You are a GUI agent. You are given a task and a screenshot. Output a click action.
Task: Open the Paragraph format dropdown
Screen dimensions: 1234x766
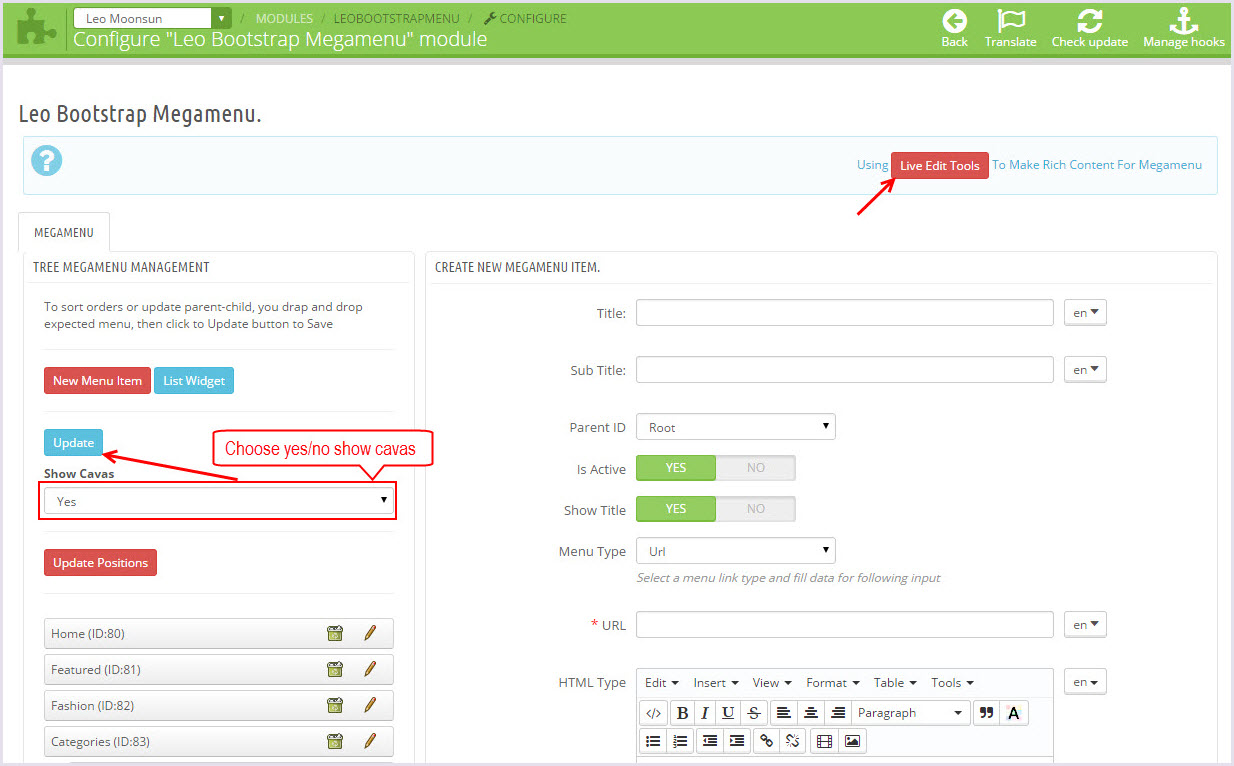coord(911,713)
